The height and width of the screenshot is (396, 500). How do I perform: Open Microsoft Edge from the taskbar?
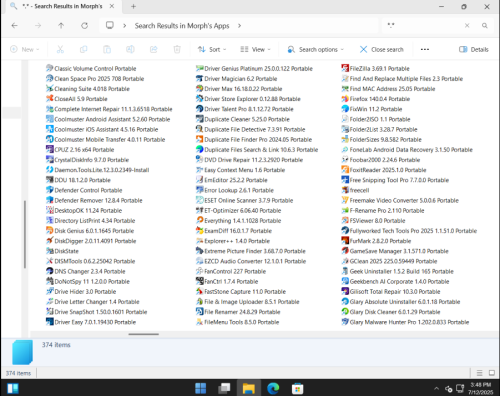click(x=273, y=388)
